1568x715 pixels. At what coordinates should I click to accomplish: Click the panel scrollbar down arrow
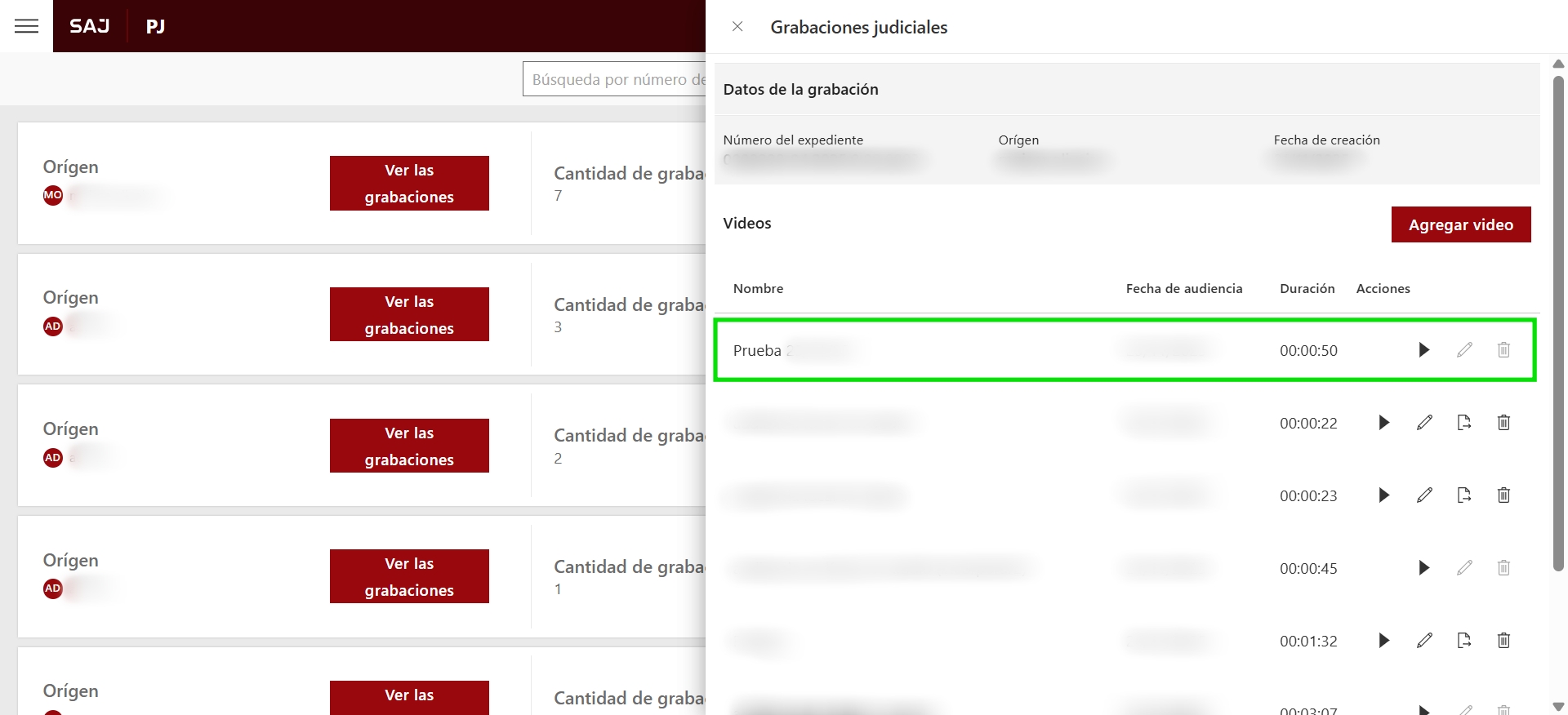click(x=1558, y=706)
